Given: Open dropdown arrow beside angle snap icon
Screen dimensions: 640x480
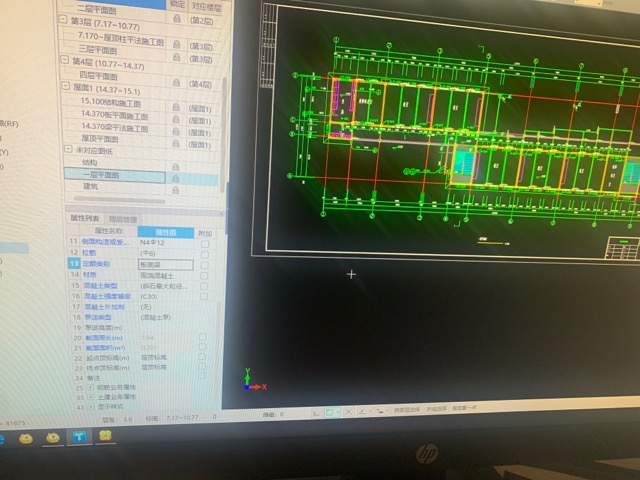Looking at the screenshot, I should pos(370,411).
